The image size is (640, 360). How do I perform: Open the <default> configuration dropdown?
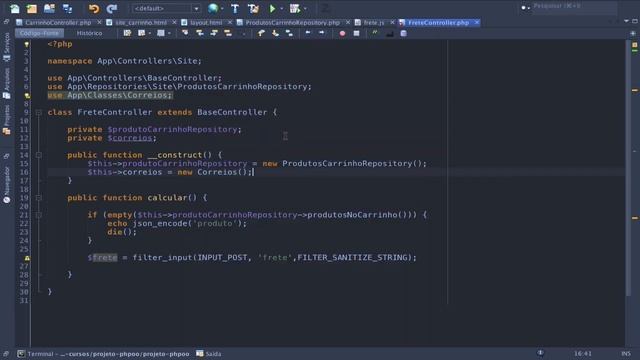point(166,8)
